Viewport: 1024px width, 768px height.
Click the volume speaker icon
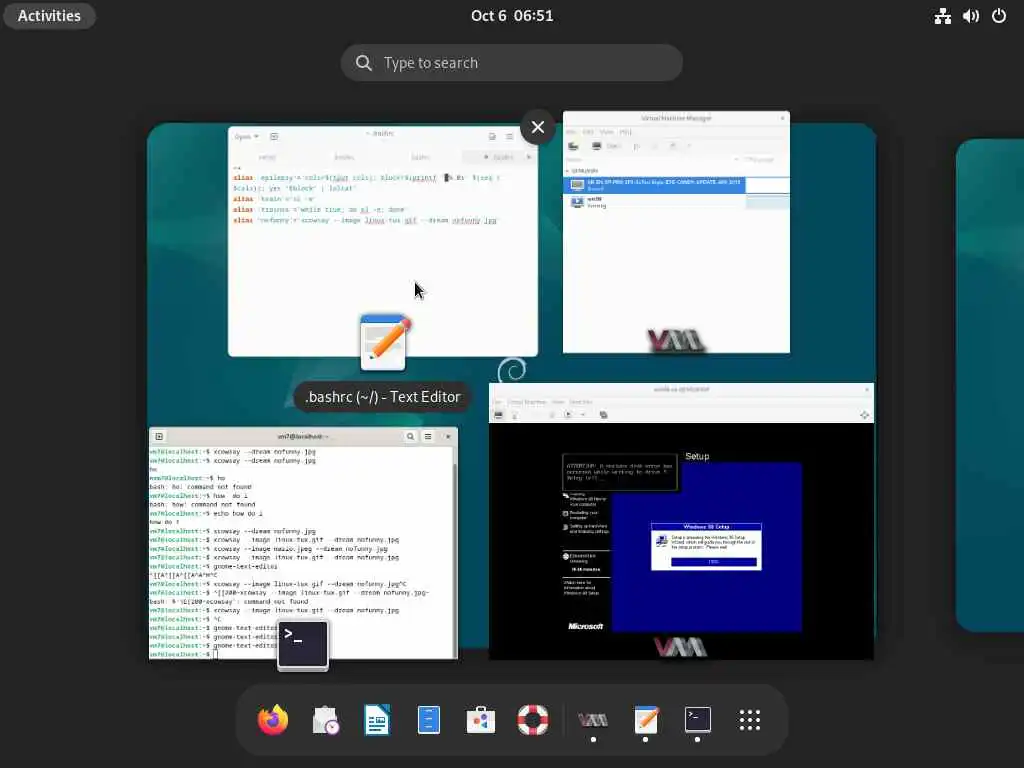point(970,16)
